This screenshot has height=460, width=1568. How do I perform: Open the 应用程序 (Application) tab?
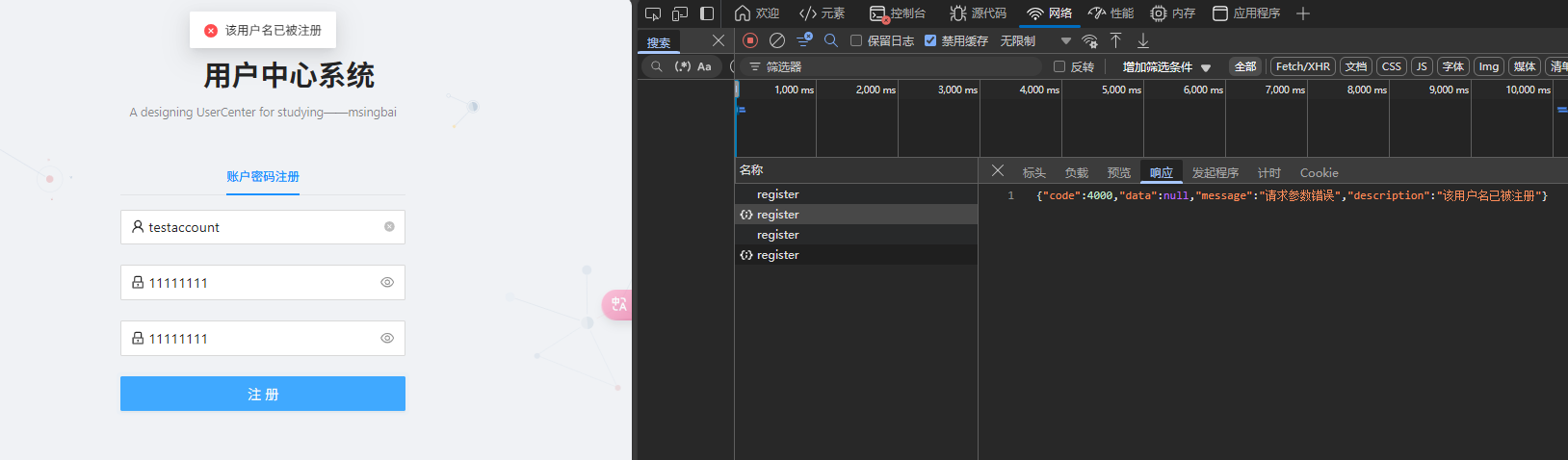(x=1246, y=13)
